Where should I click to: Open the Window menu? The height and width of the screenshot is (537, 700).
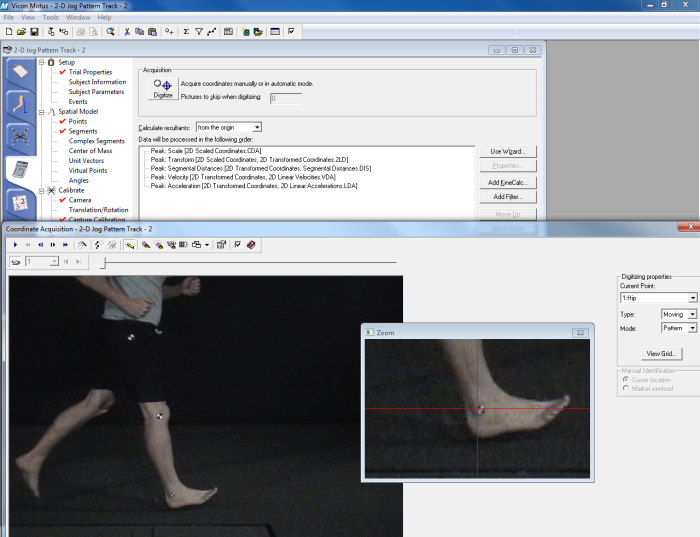pos(77,17)
